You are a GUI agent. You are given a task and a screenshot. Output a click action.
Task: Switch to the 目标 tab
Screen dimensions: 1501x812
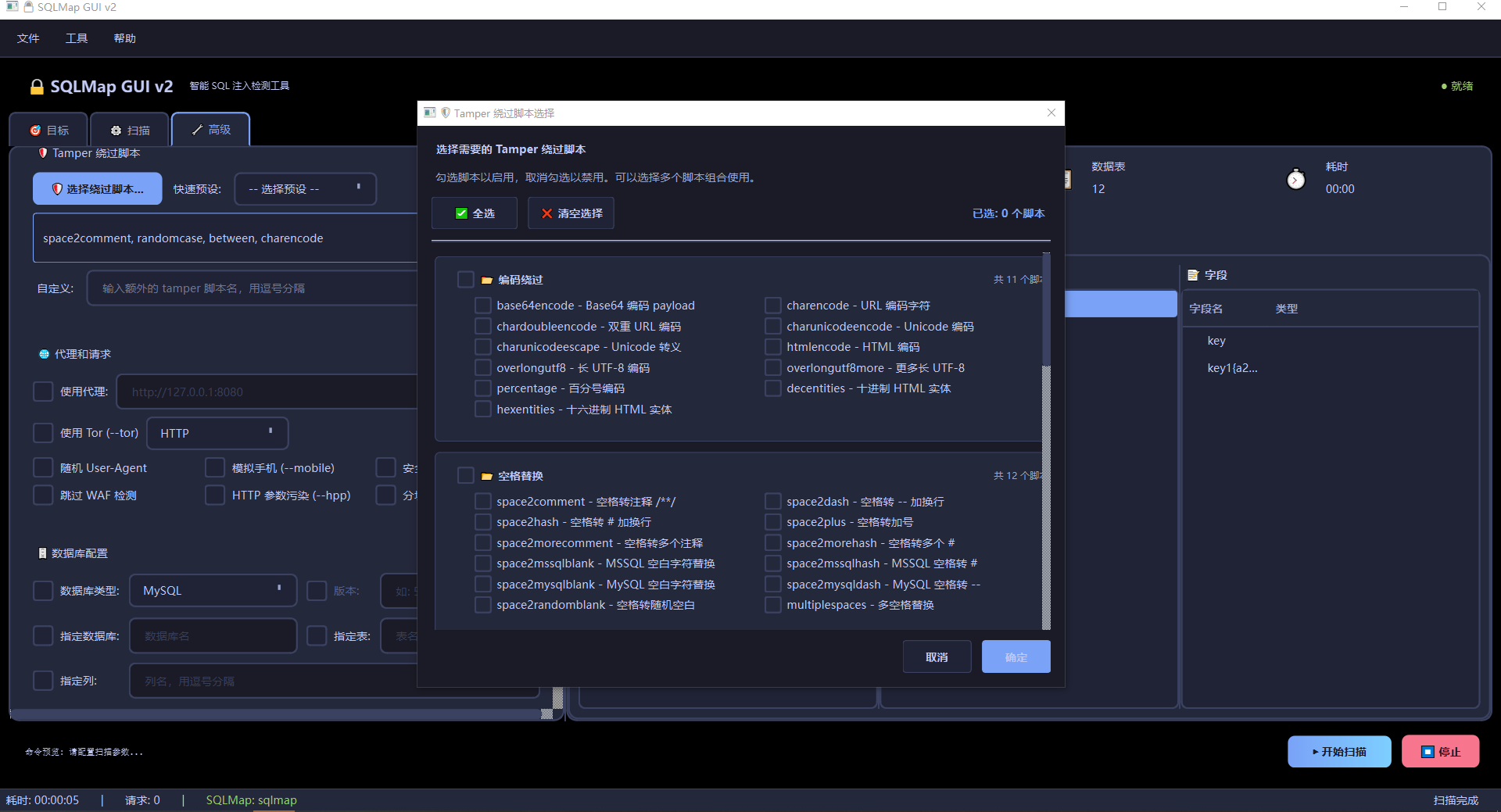[x=49, y=130]
